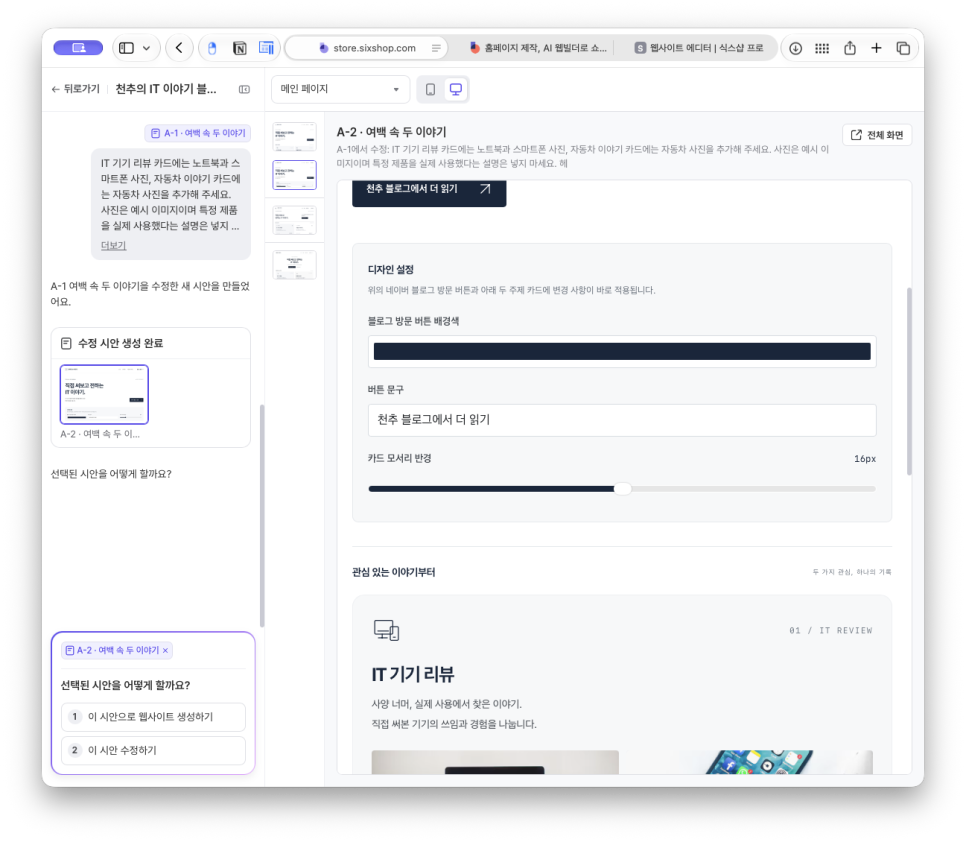Adjust the 카드 모서리 반경 slider
The height and width of the screenshot is (842, 966).
point(622,489)
